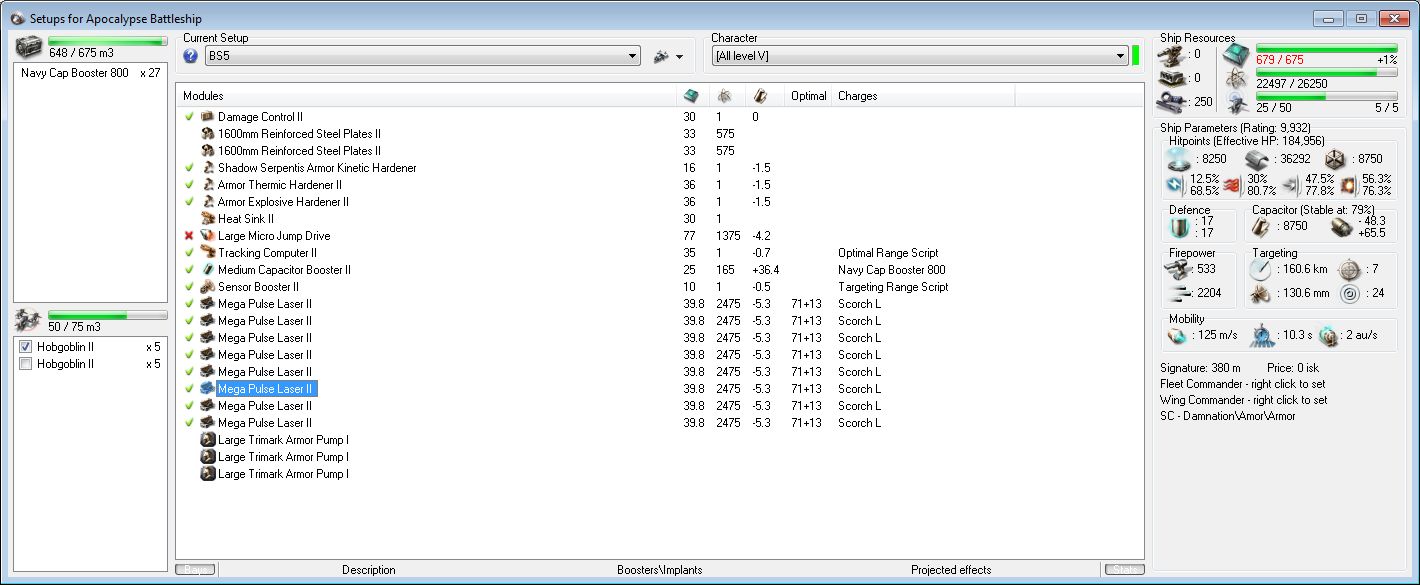Click the Optimal Range Script charge cell
1420x585 pixels.
(x=888, y=253)
